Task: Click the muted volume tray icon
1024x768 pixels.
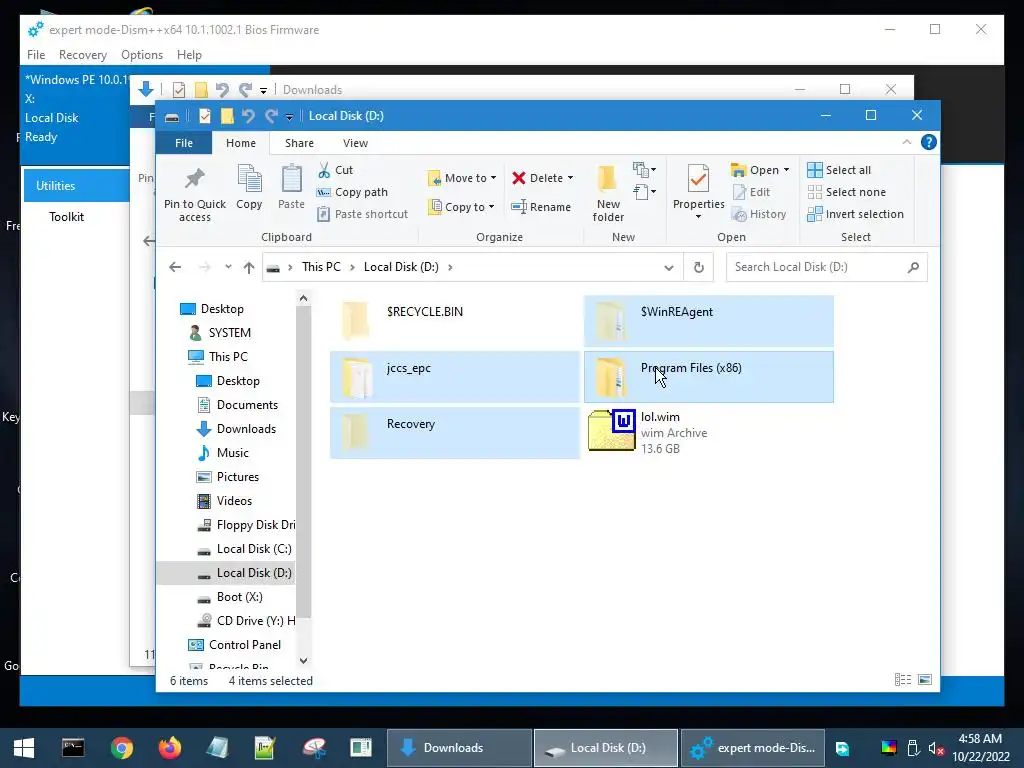Action: tap(936, 748)
